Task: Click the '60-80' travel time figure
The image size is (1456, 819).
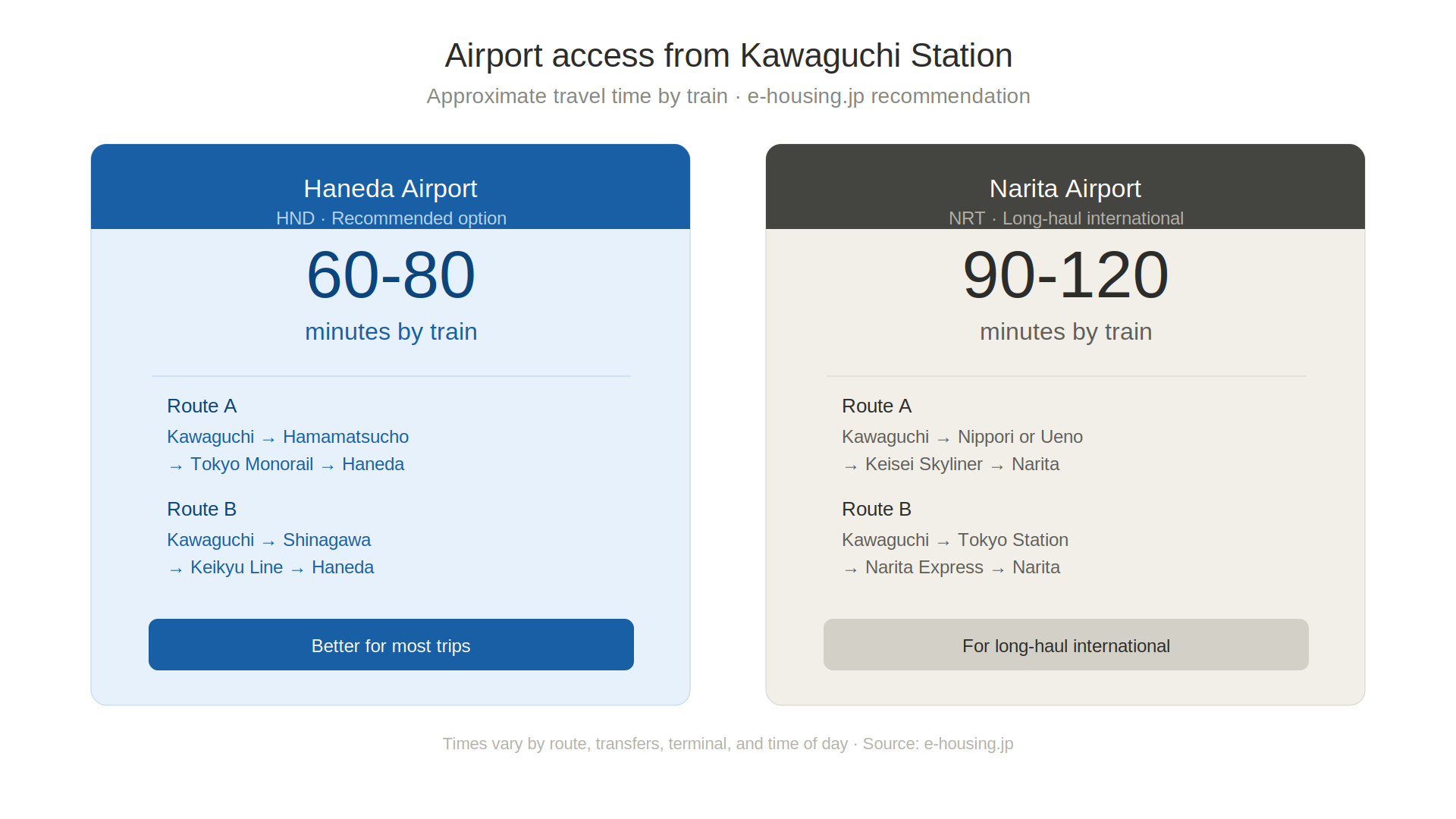Action: point(391,275)
